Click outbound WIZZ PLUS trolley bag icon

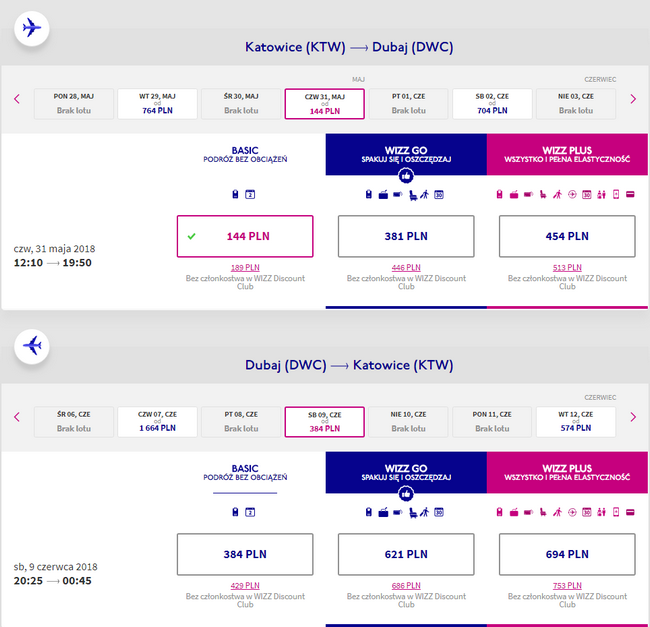click(x=514, y=194)
